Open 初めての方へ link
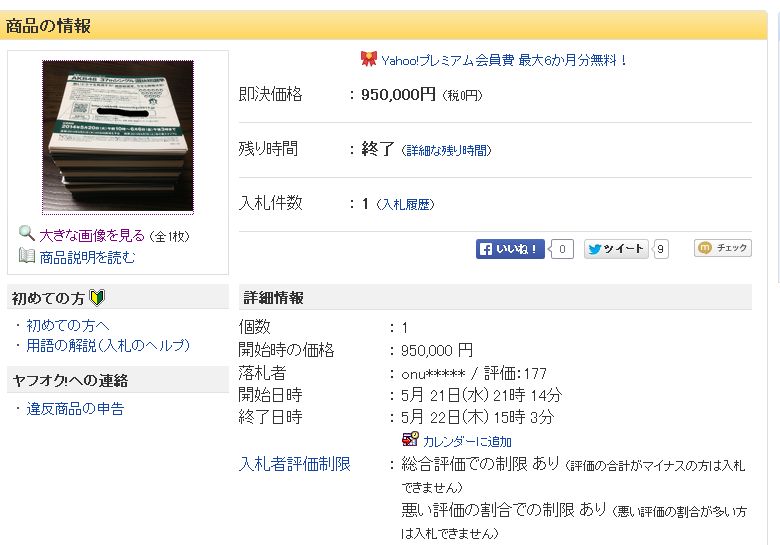Screen dimensions: 780x545 (x=68, y=325)
